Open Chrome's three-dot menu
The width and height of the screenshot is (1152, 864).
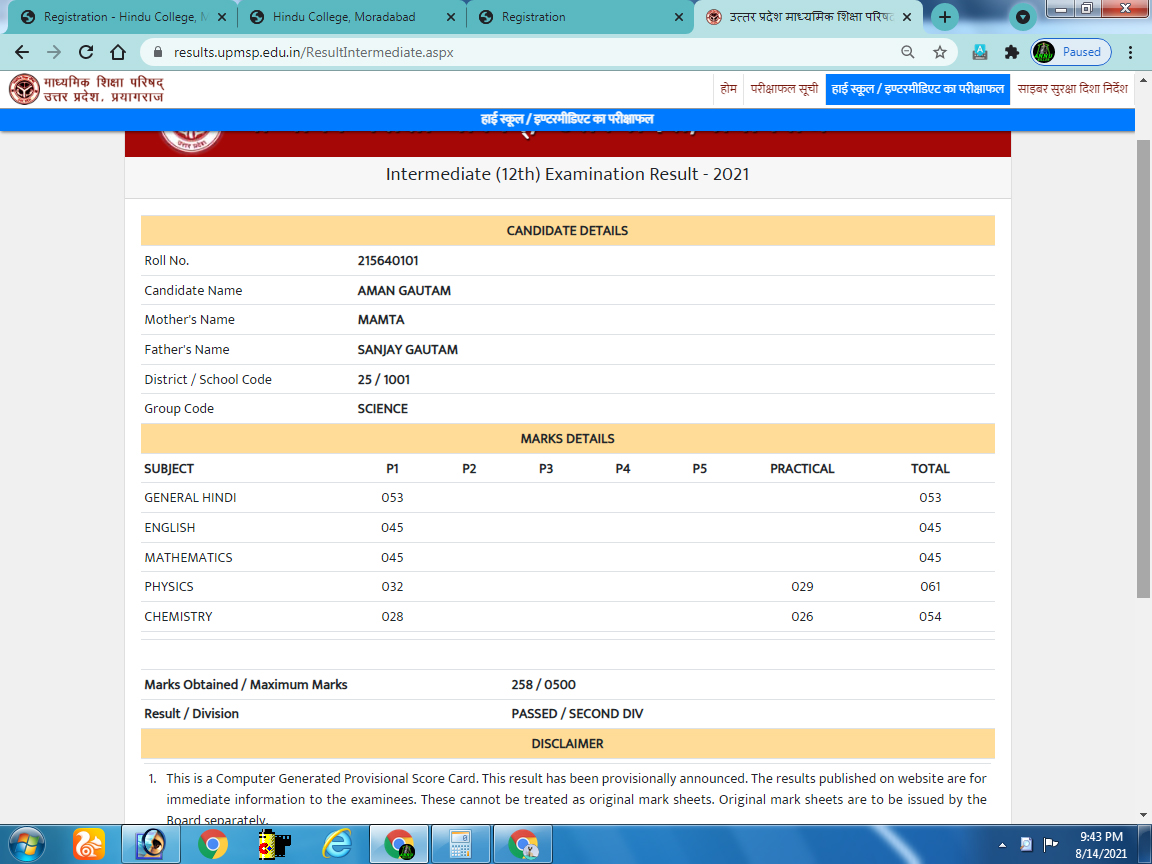point(1131,52)
